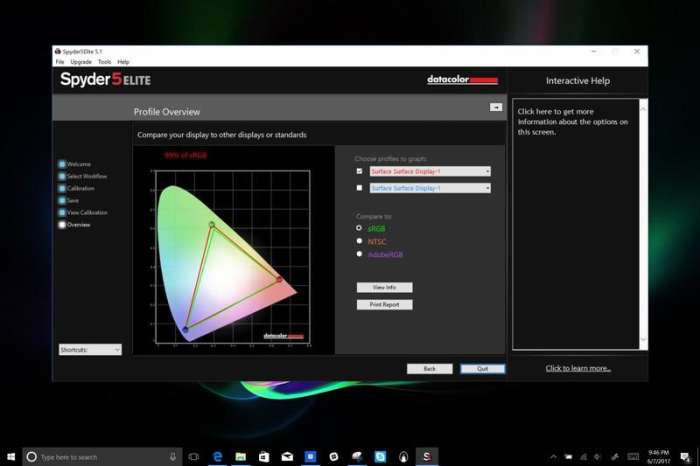Click the touch keyboard tray icon
700x466 pixels.
point(633,457)
